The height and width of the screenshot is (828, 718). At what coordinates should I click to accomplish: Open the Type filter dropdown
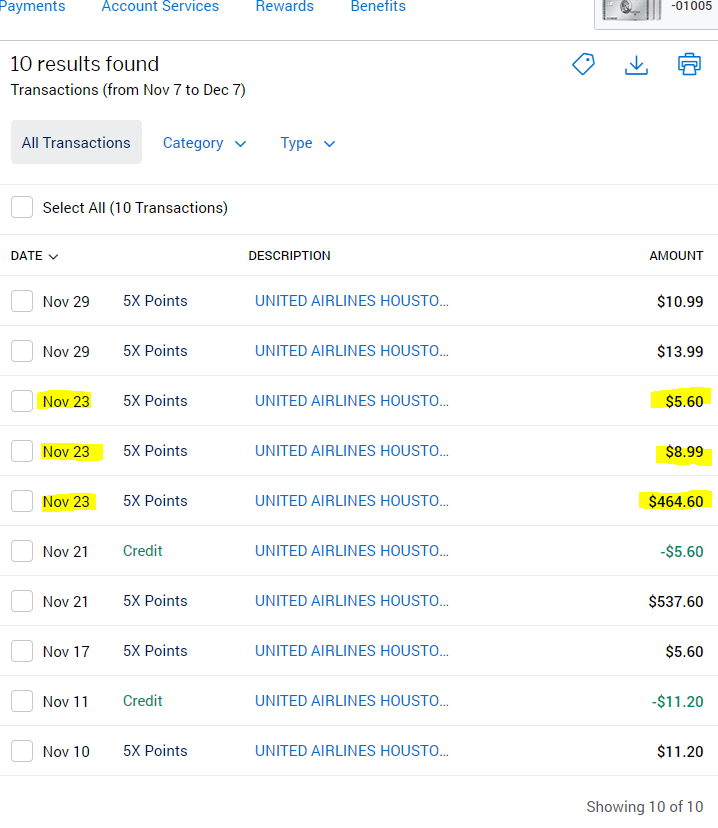[307, 143]
